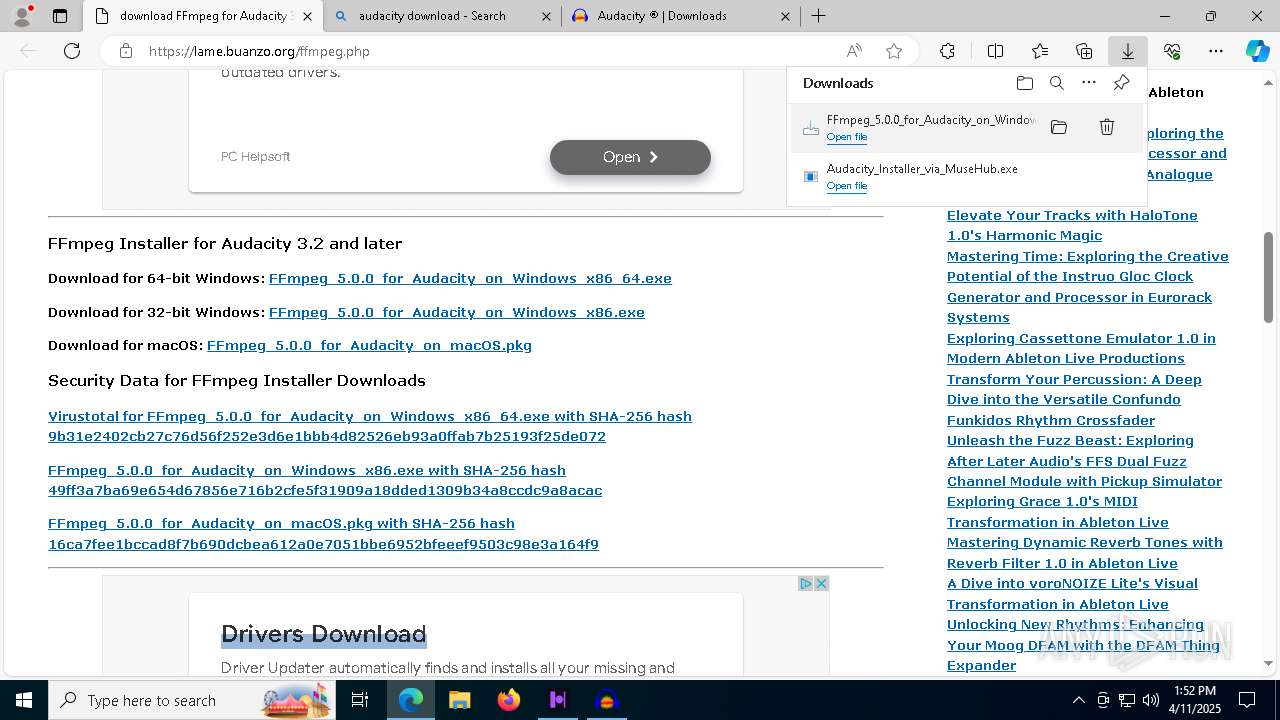Open the Favorites list icon
Image resolution: width=1280 pixels, height=720 pixels.
click(x=1040, y=51)
